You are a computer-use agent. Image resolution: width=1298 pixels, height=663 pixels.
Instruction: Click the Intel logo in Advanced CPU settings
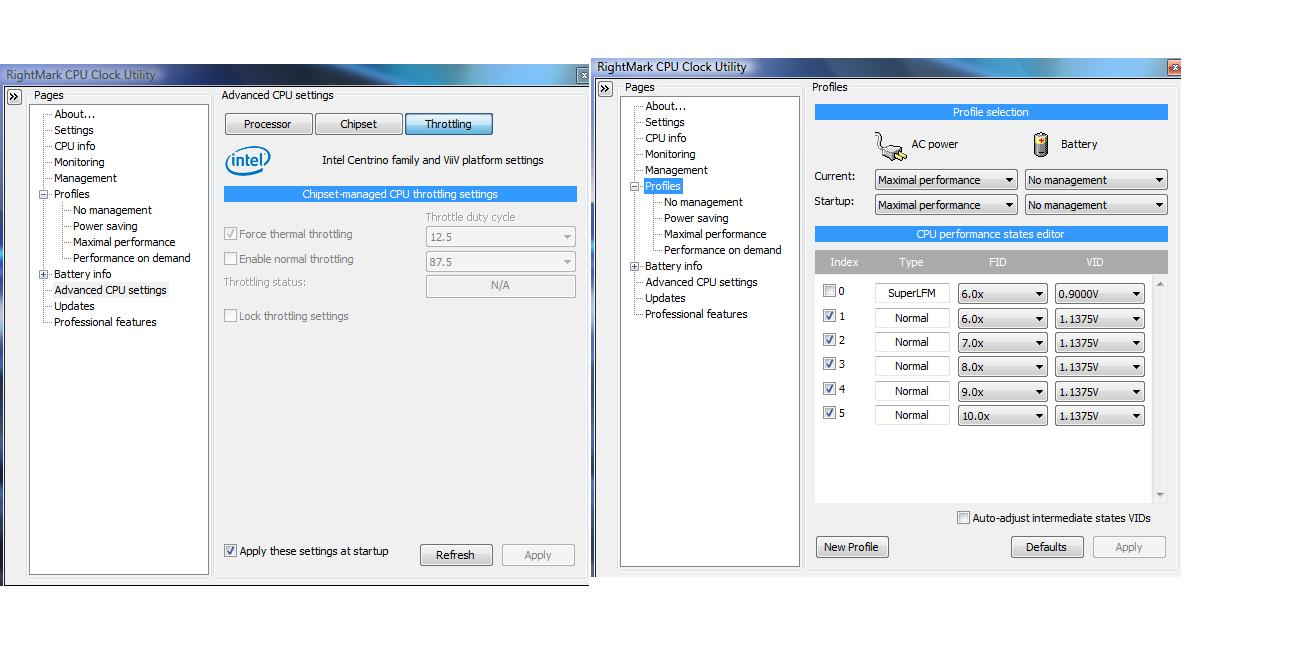[248, 160]
